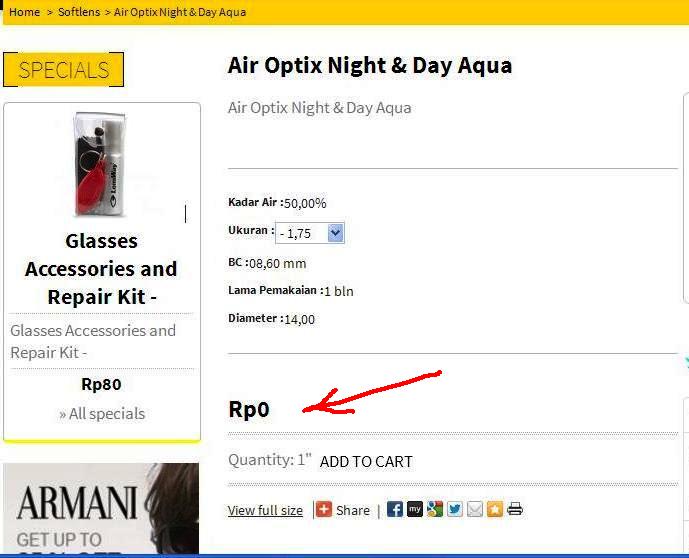
Task: Open All specials link
Action: 102,413
